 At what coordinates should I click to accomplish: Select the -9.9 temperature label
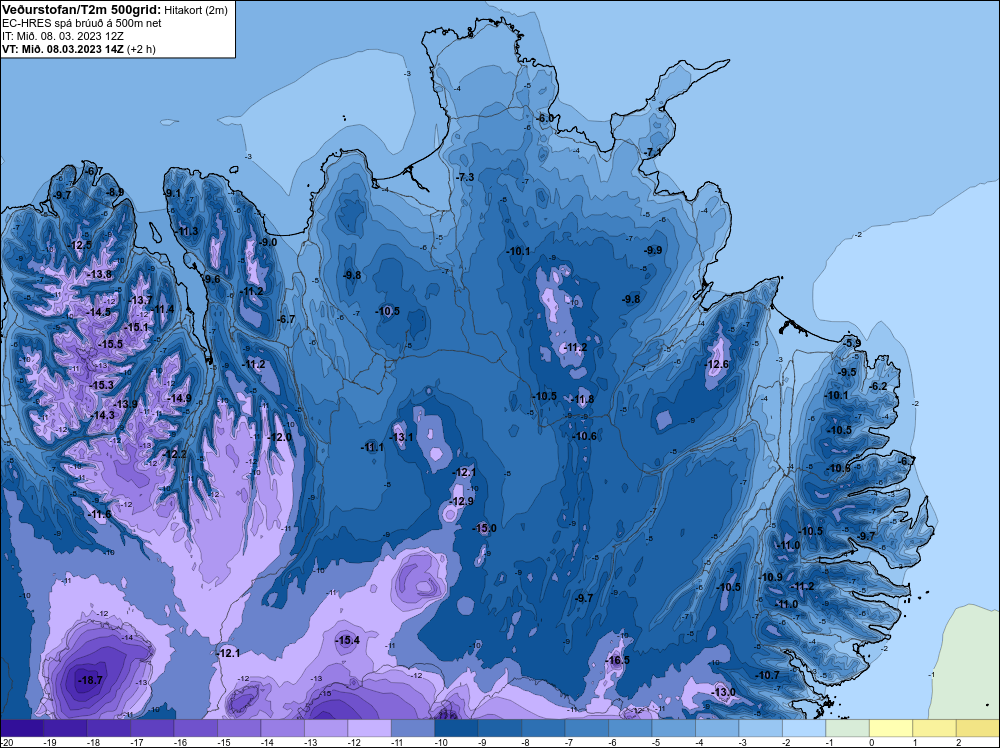click(652, 251)
